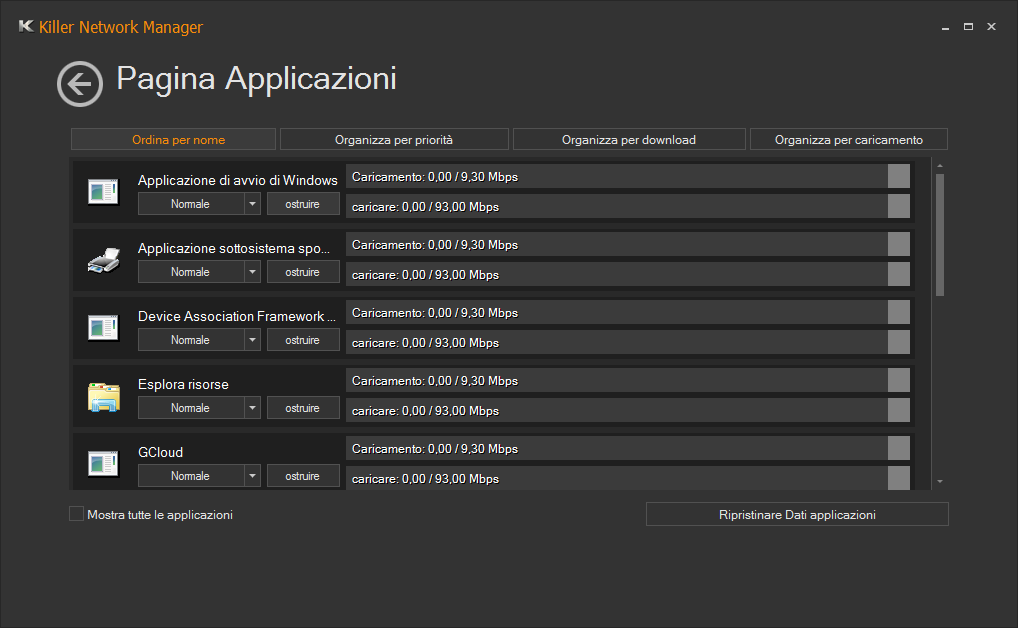Click the Esplora risorse folder icon
Viewport: 1018px width, 628px height.
pos(103,396)
